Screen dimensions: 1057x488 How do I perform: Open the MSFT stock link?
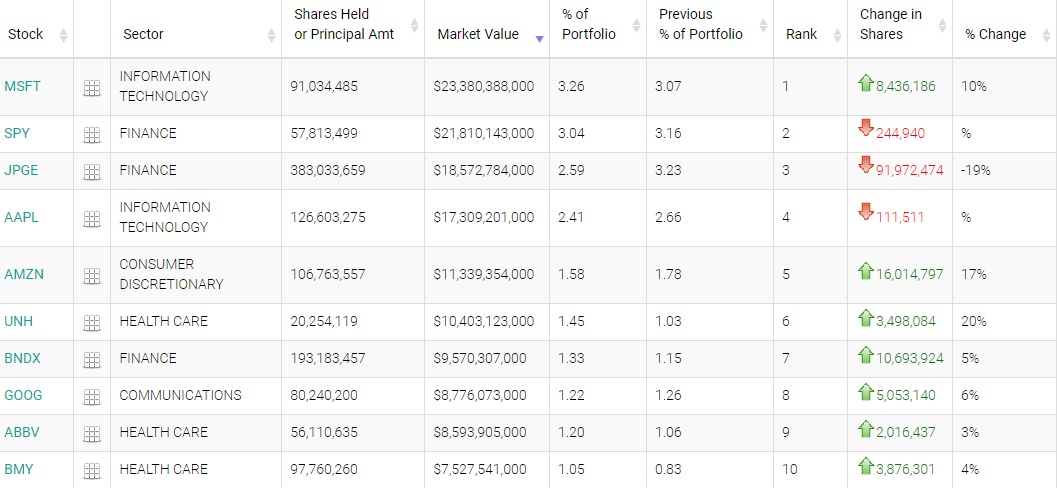coord(23,86)
